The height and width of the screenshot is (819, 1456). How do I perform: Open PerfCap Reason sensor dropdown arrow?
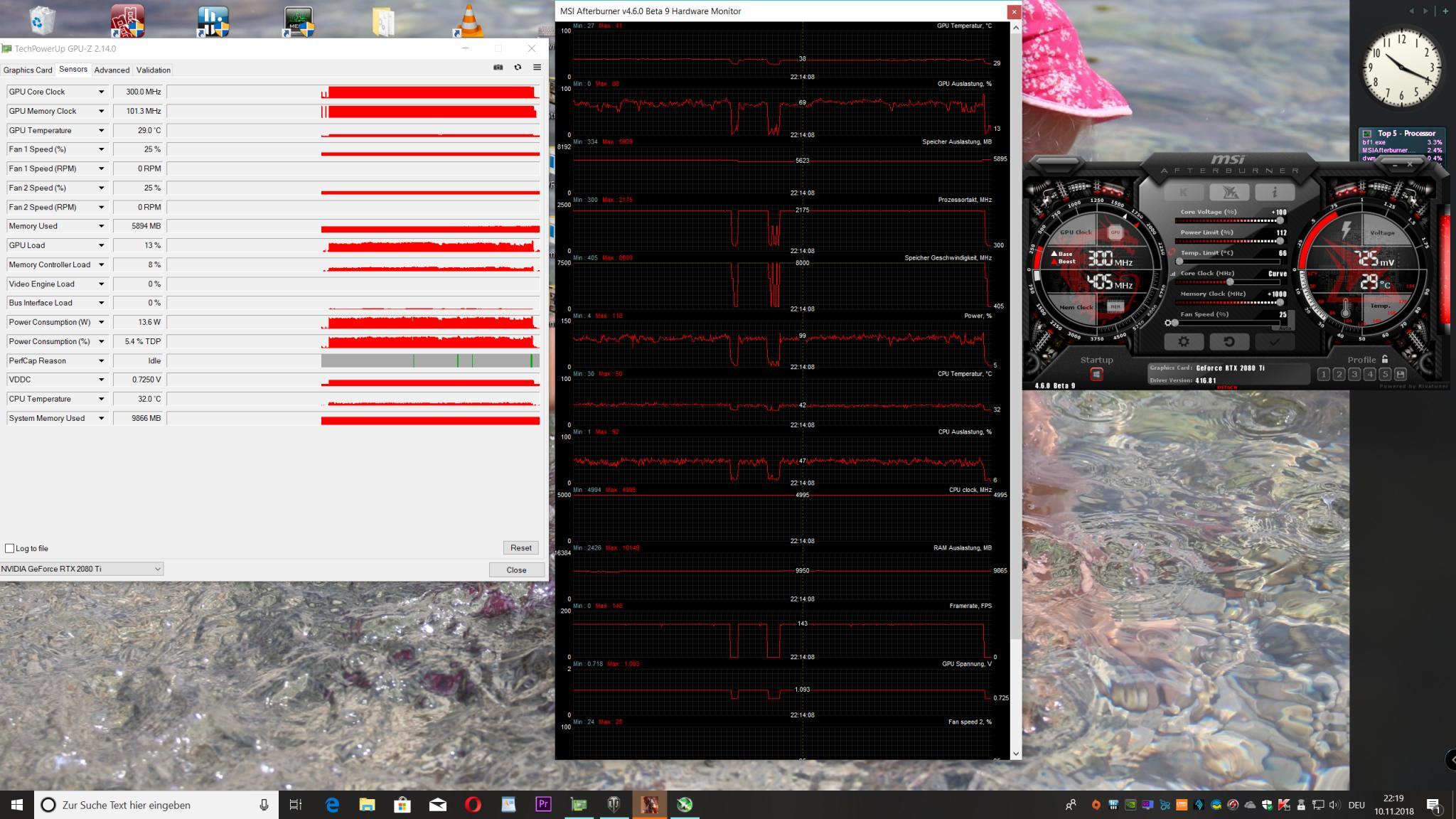tap(101, 360)
